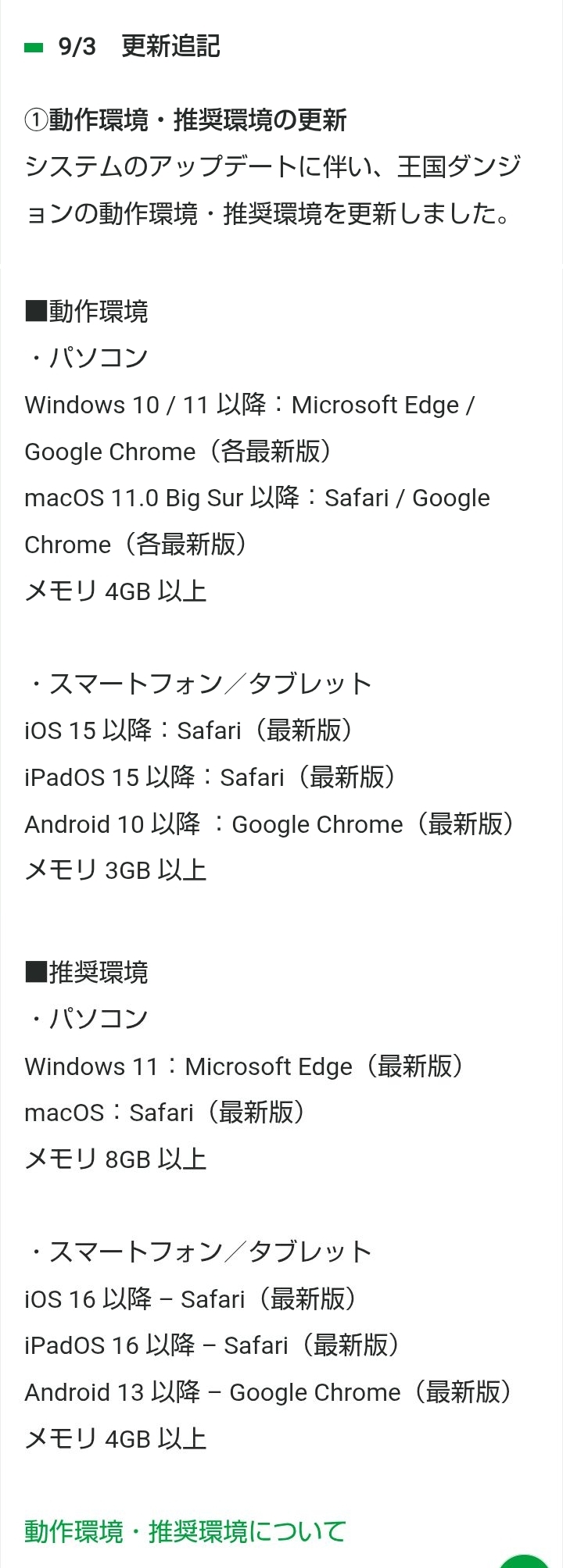This screenshot has width=563, height=1568.
Task: Open the 動作環境・推奨環境について link
Action: pyautogui.click(x=185, y=1531)
